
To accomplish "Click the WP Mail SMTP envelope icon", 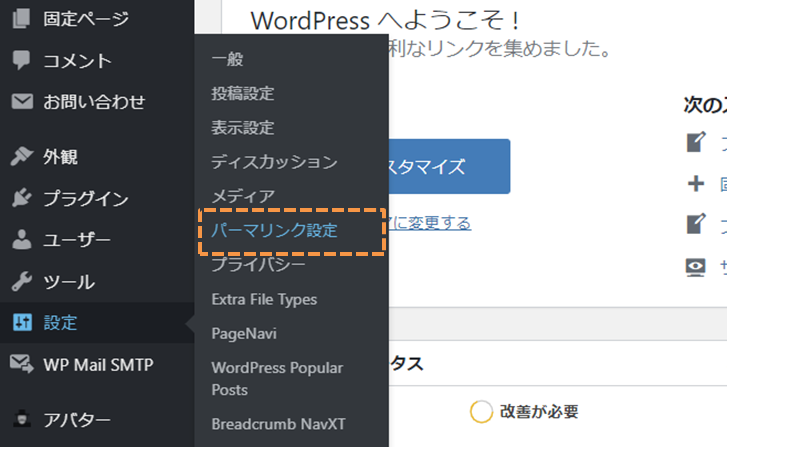I will [x=22, y=364].
